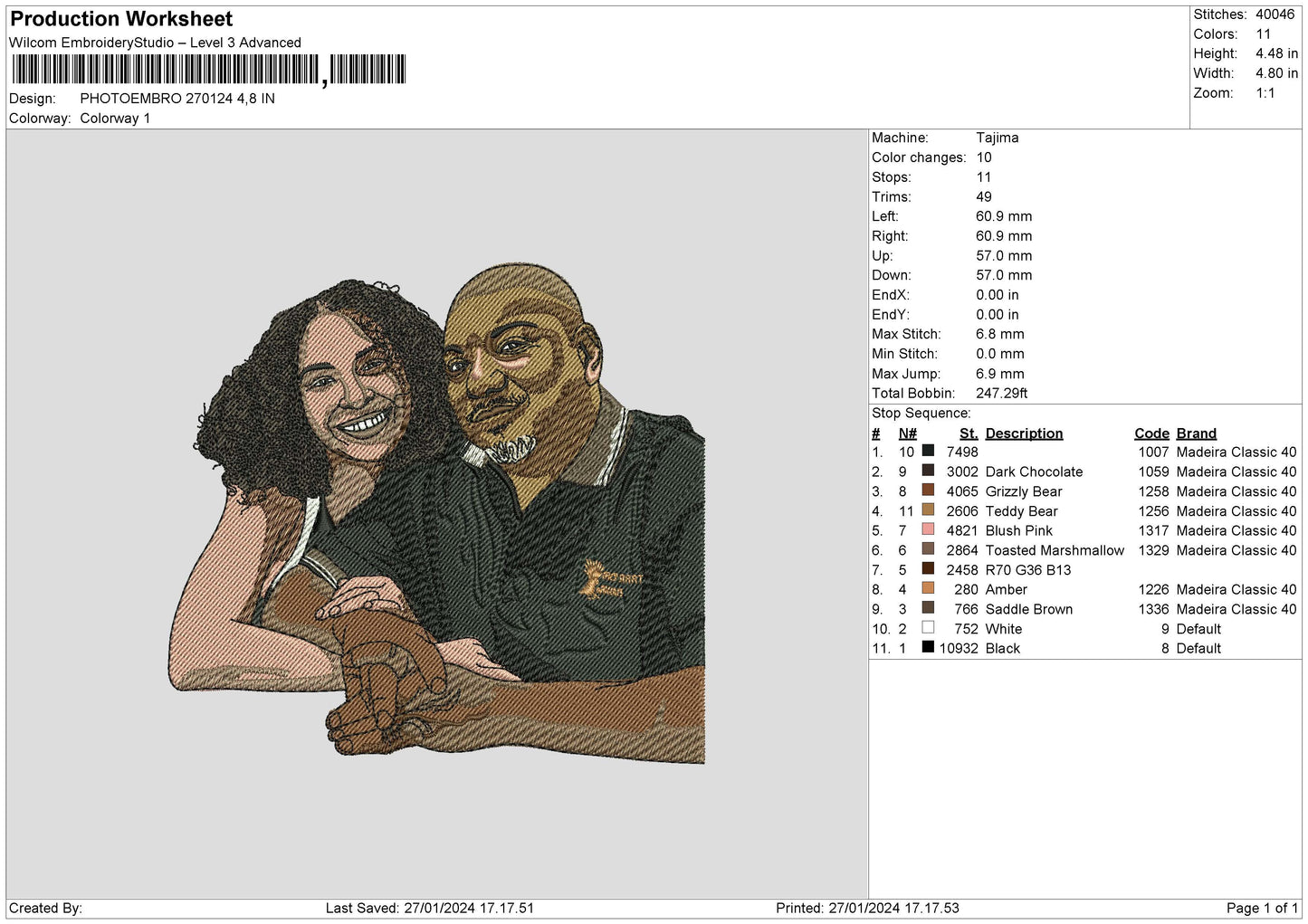The width and height of the screenshot is (1308, 924).
Task: Click the Width value 4.80 in
Action: [1276, 73]
